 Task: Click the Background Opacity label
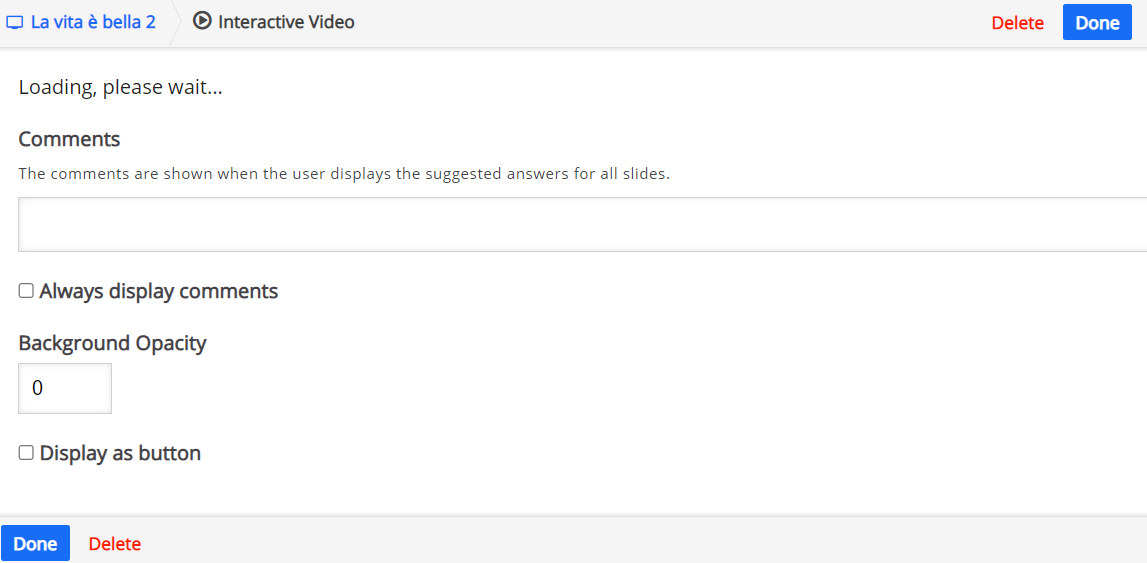pos(113,343)
